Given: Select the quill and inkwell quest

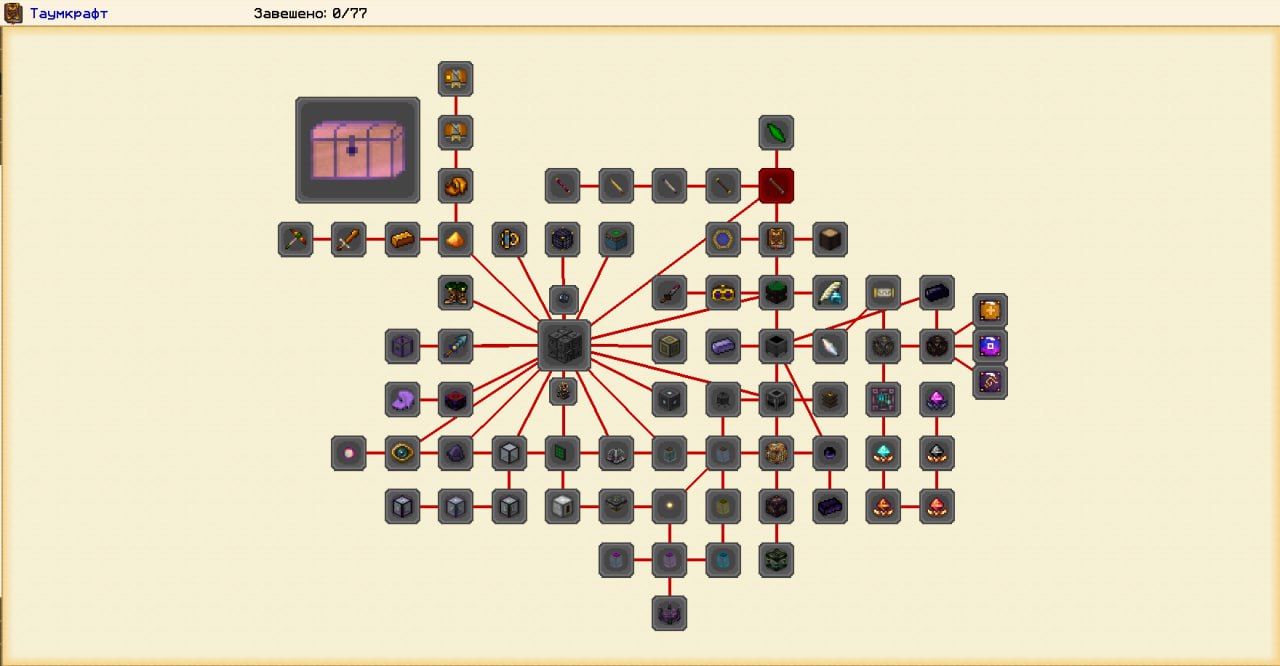Looking at the screenshot, I should tap(830, 293).
